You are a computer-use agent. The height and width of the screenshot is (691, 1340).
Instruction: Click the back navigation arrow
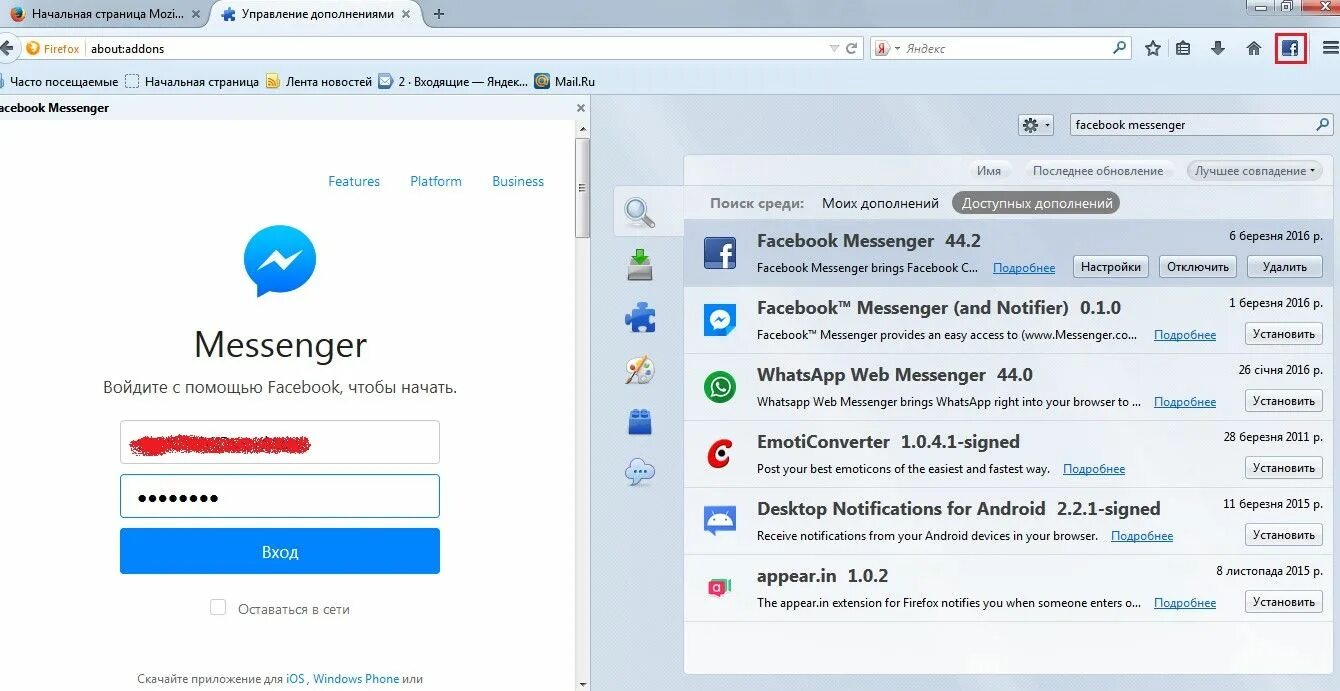tap(6, 48)
